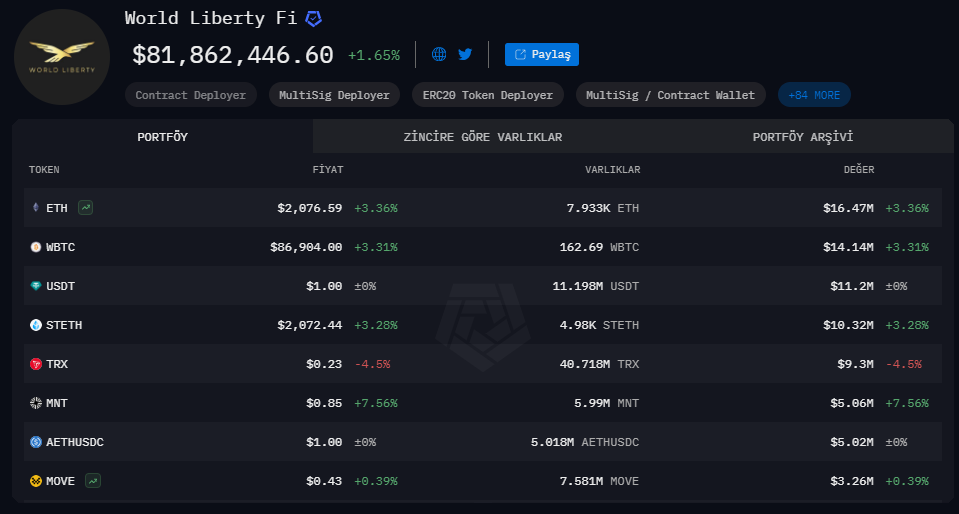Image resolution: width=959 pixels, height=514 pixels.
Task: Click the STETH token icon
Action: coord(36,325)
